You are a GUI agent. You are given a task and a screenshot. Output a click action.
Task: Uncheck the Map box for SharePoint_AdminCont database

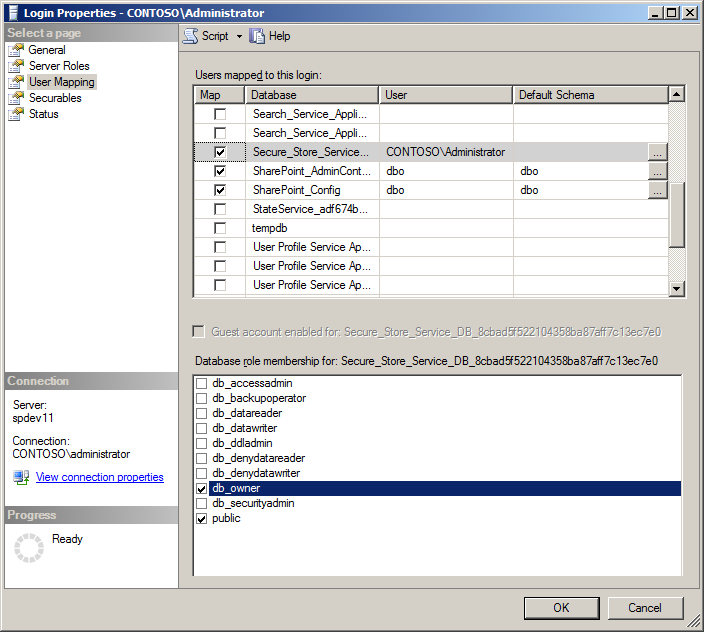[220, 171]
